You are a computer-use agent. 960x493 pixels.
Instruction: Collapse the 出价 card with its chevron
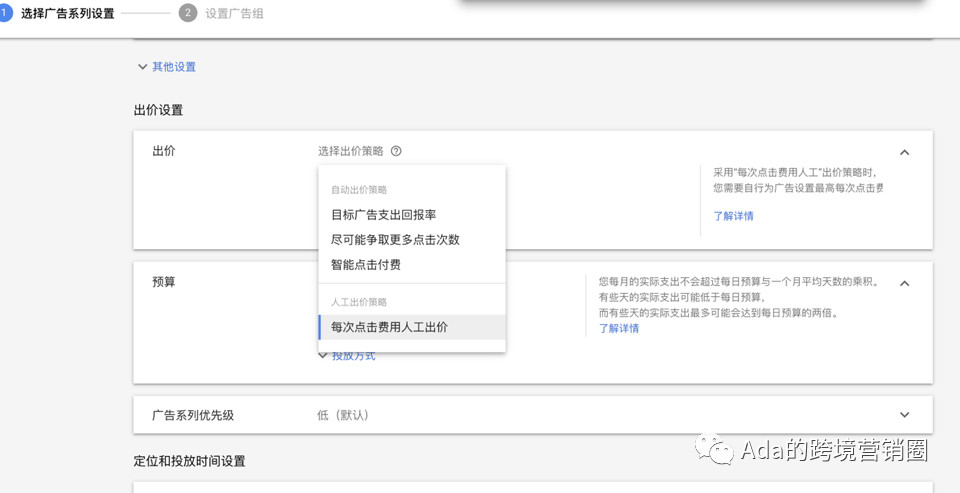(904, 152)
